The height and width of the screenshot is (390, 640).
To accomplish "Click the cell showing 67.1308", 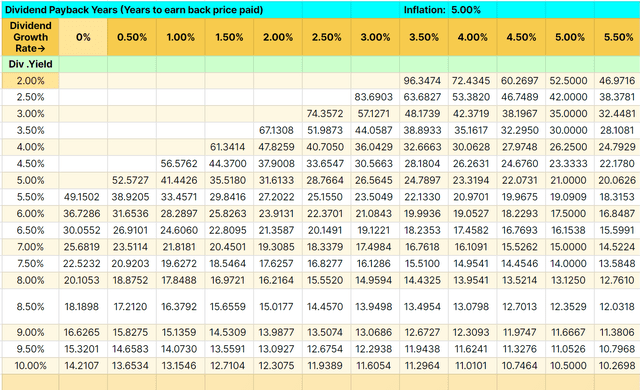I will [278, 131].
